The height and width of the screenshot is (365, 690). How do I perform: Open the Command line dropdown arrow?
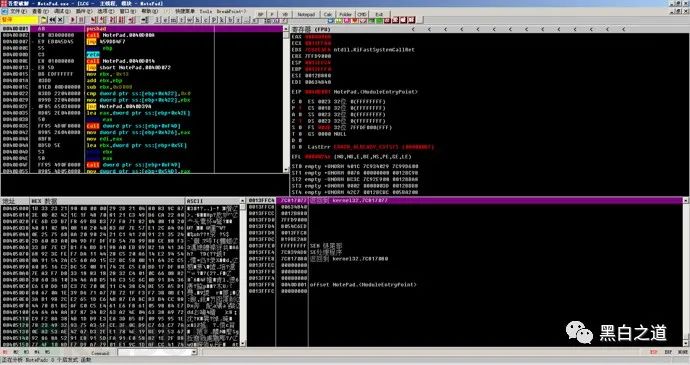(x=194, y=352)
